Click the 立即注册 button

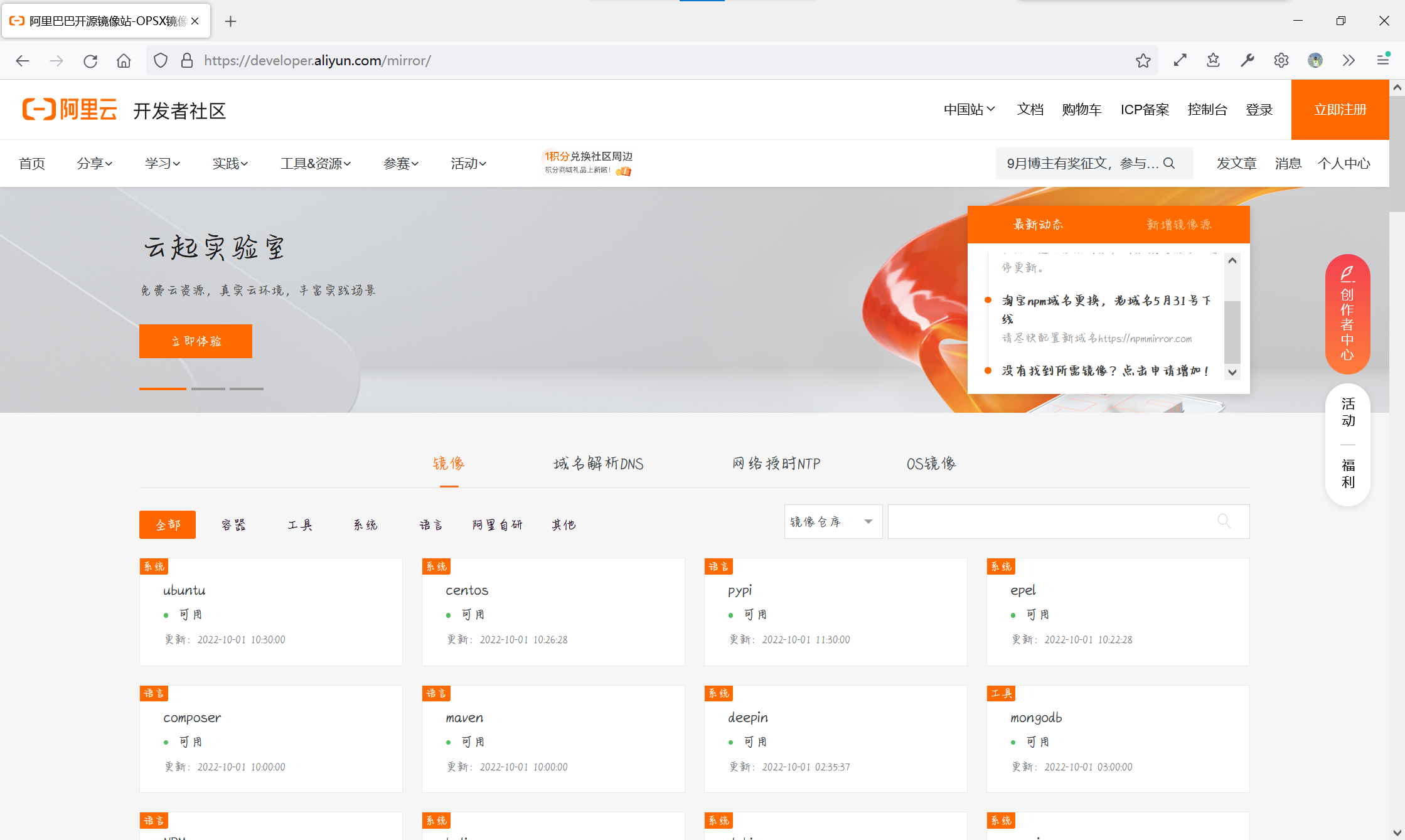pyautogui.click(x=1340, y=110)
